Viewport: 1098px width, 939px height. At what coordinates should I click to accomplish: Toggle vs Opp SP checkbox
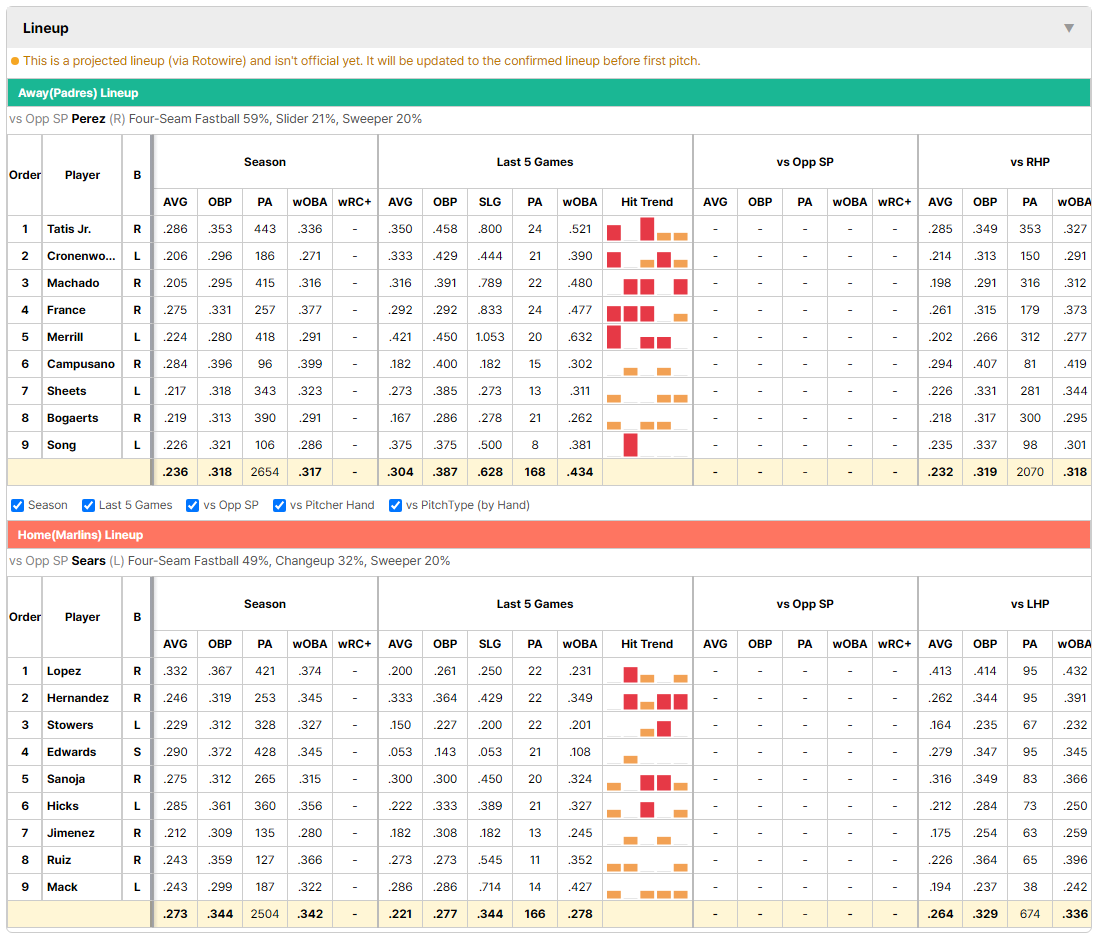(x=193, y=506)
